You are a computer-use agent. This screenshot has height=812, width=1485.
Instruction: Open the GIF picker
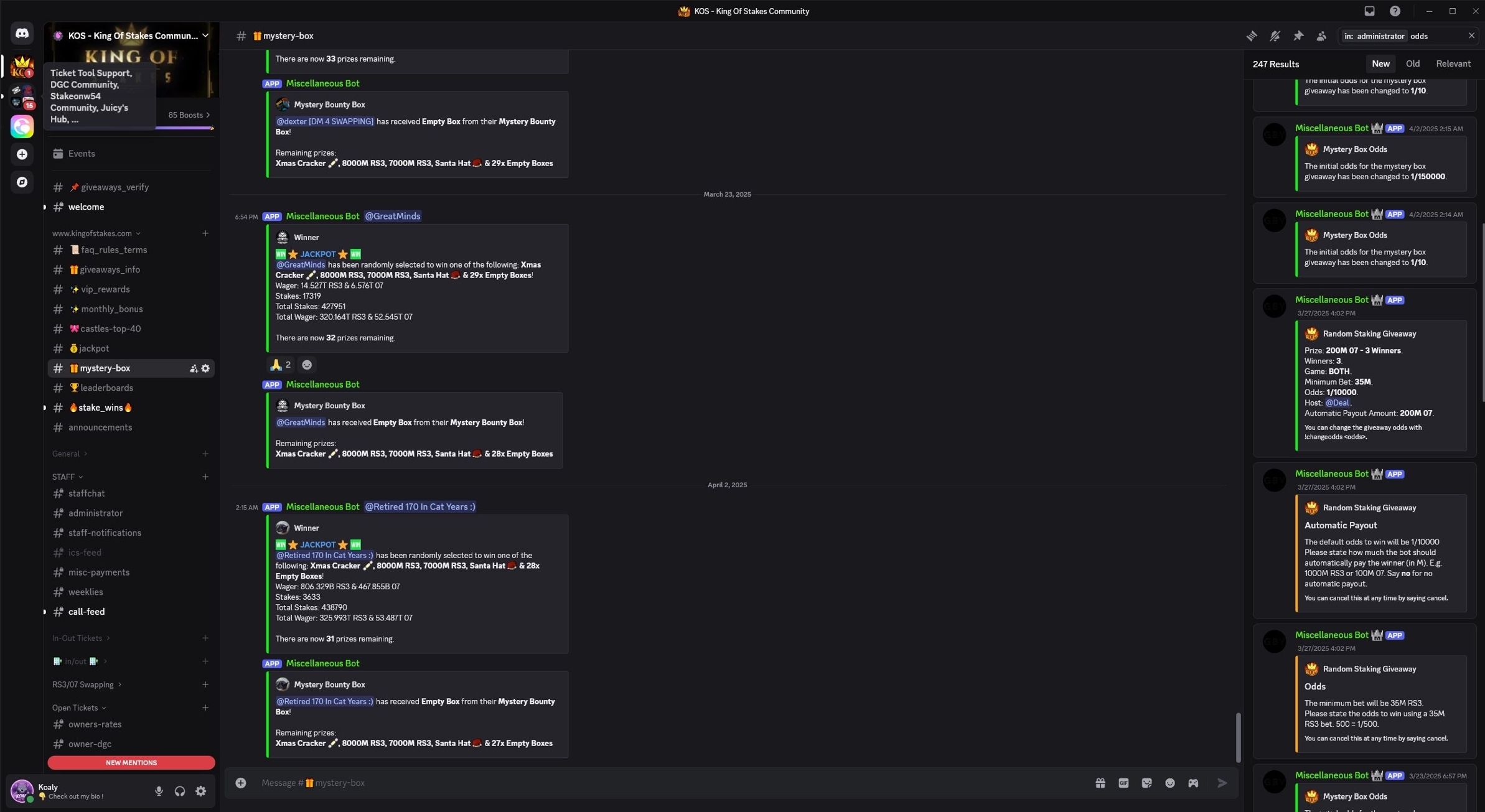1123,783
